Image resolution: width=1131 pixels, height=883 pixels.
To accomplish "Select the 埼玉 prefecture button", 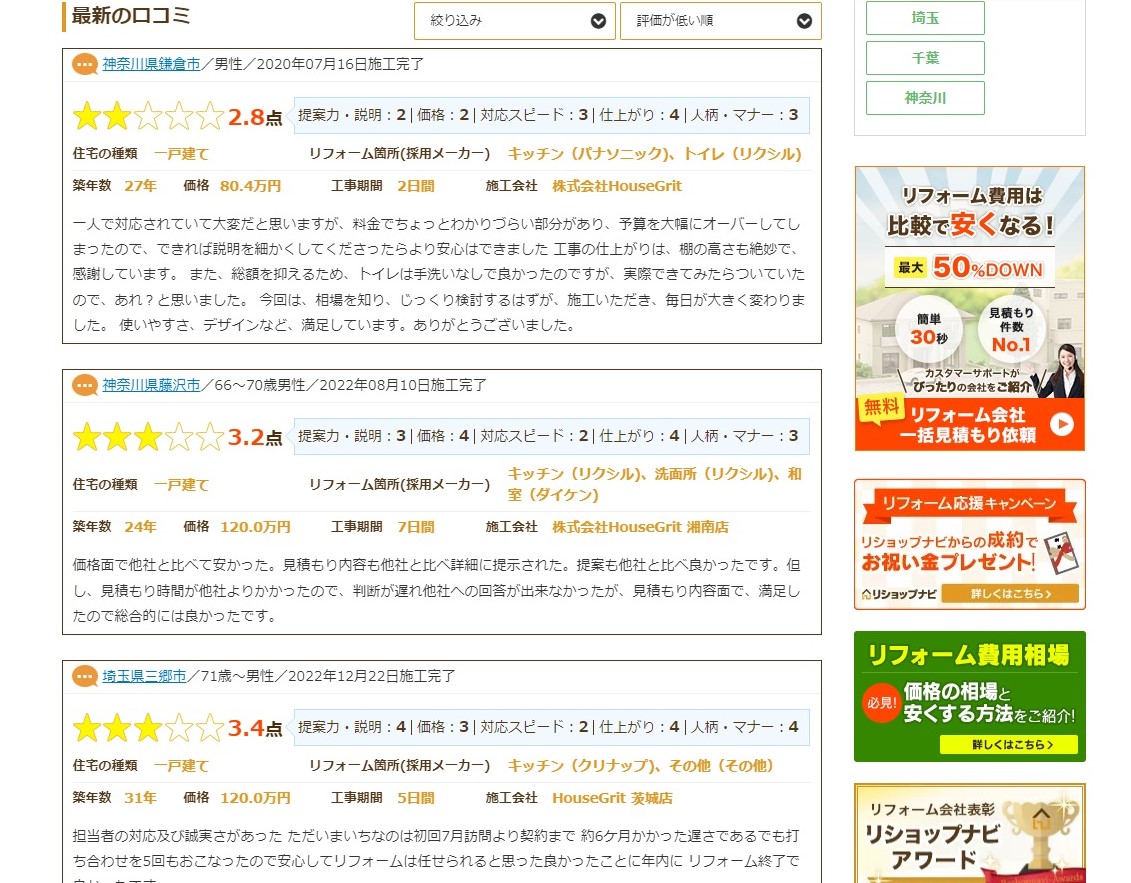I will click(x=925, y=18).
